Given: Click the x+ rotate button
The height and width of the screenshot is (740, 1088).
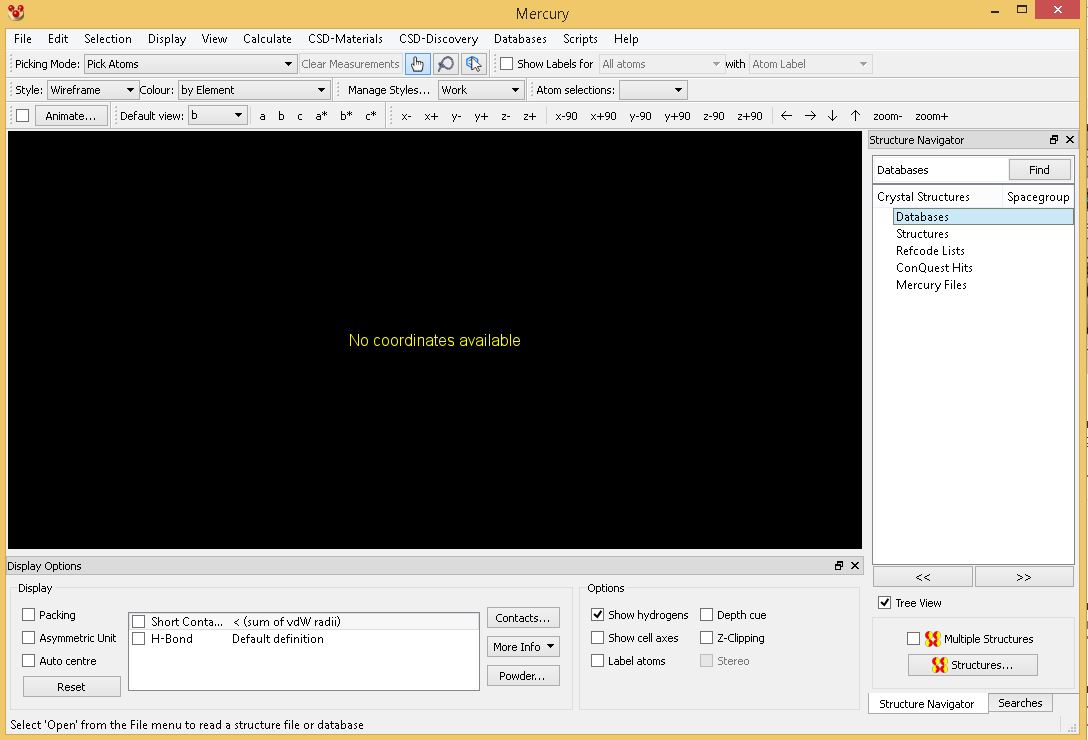Looking at the screenshot, I should (x=431, y=116).
